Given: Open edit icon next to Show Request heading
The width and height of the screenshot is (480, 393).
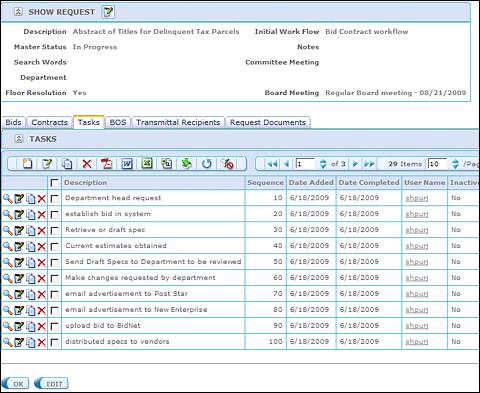Looking at the screenshot, I should 108,12.
